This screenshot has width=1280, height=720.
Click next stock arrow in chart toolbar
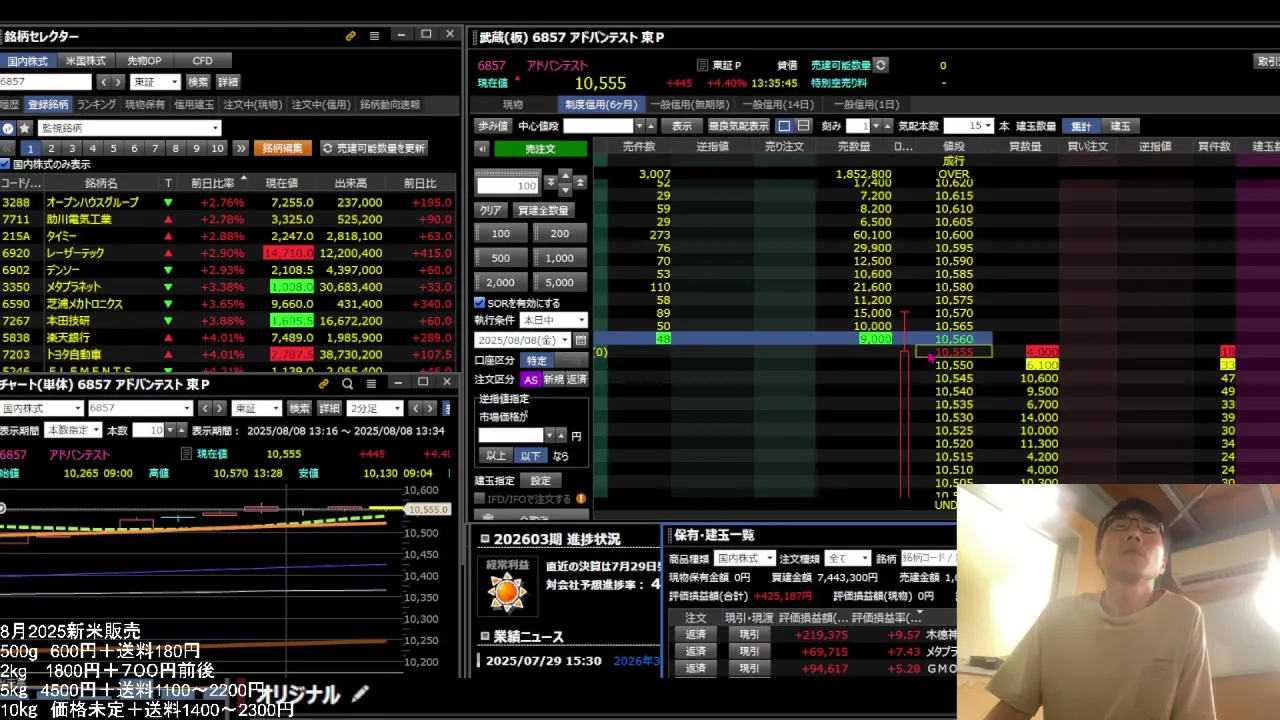[x=220, y=408]
